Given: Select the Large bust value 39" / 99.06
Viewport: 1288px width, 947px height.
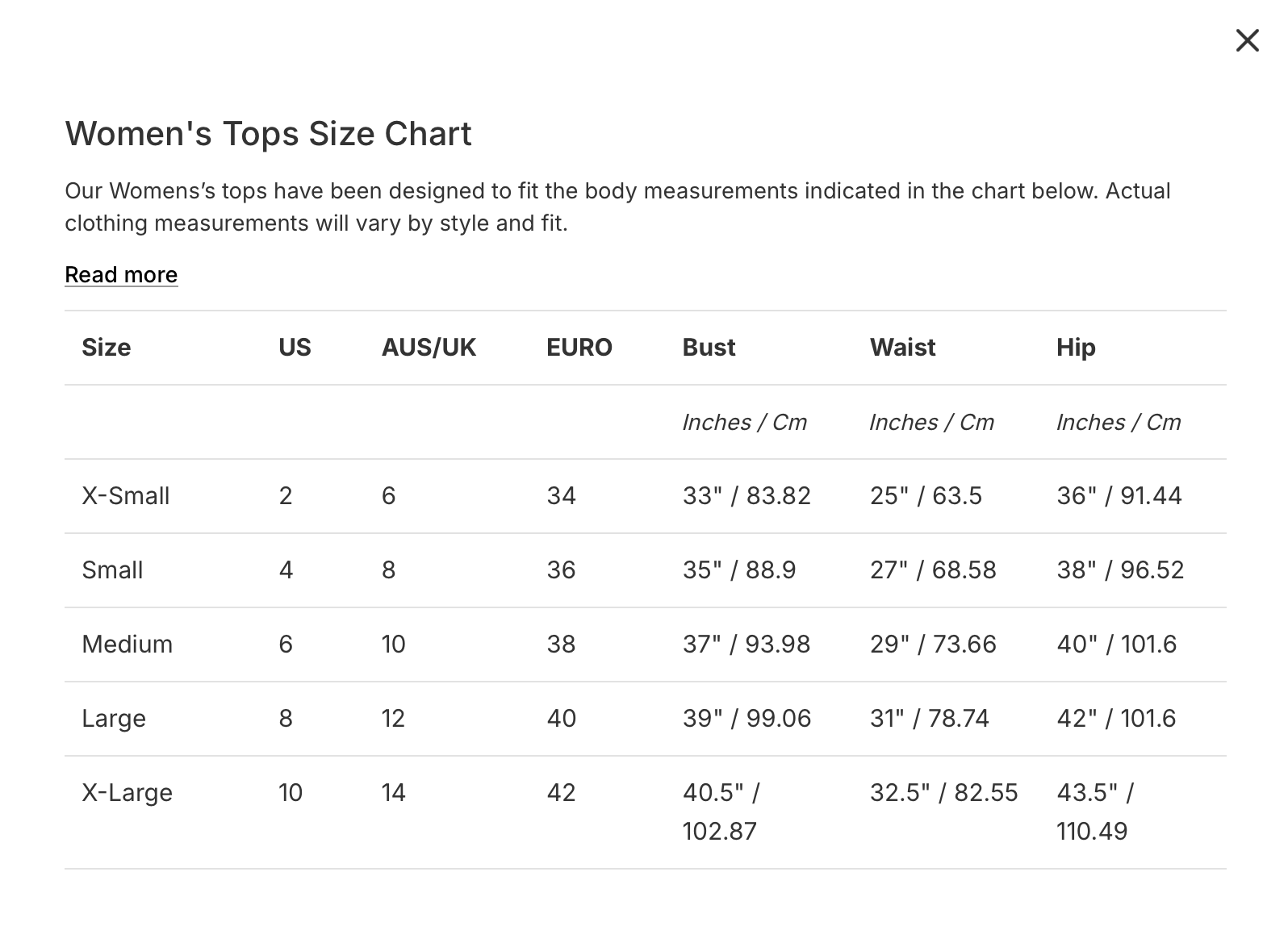Looking at the screenshot, I should [746, 719].
